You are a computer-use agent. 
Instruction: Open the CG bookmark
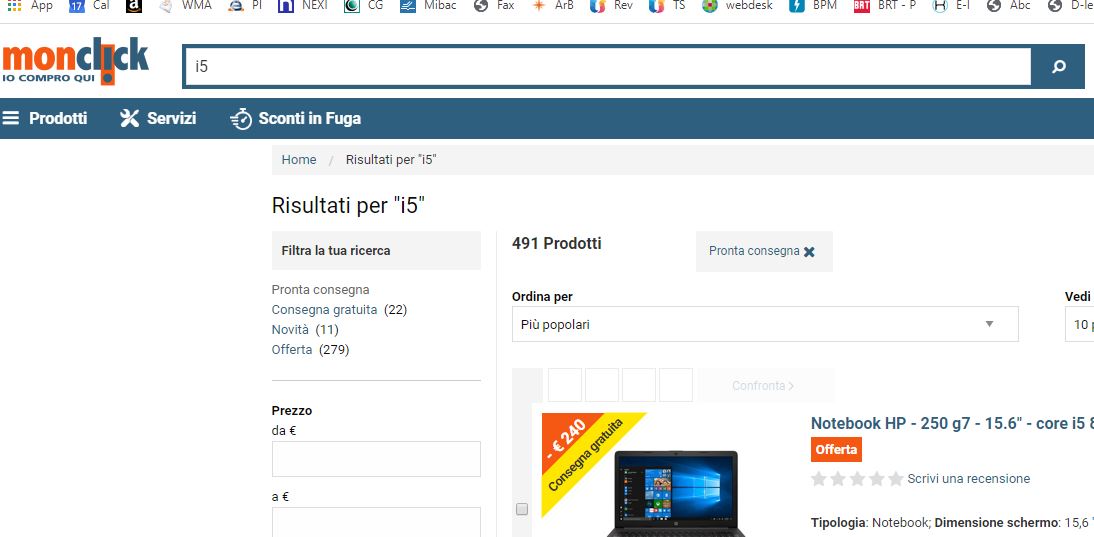364,6
